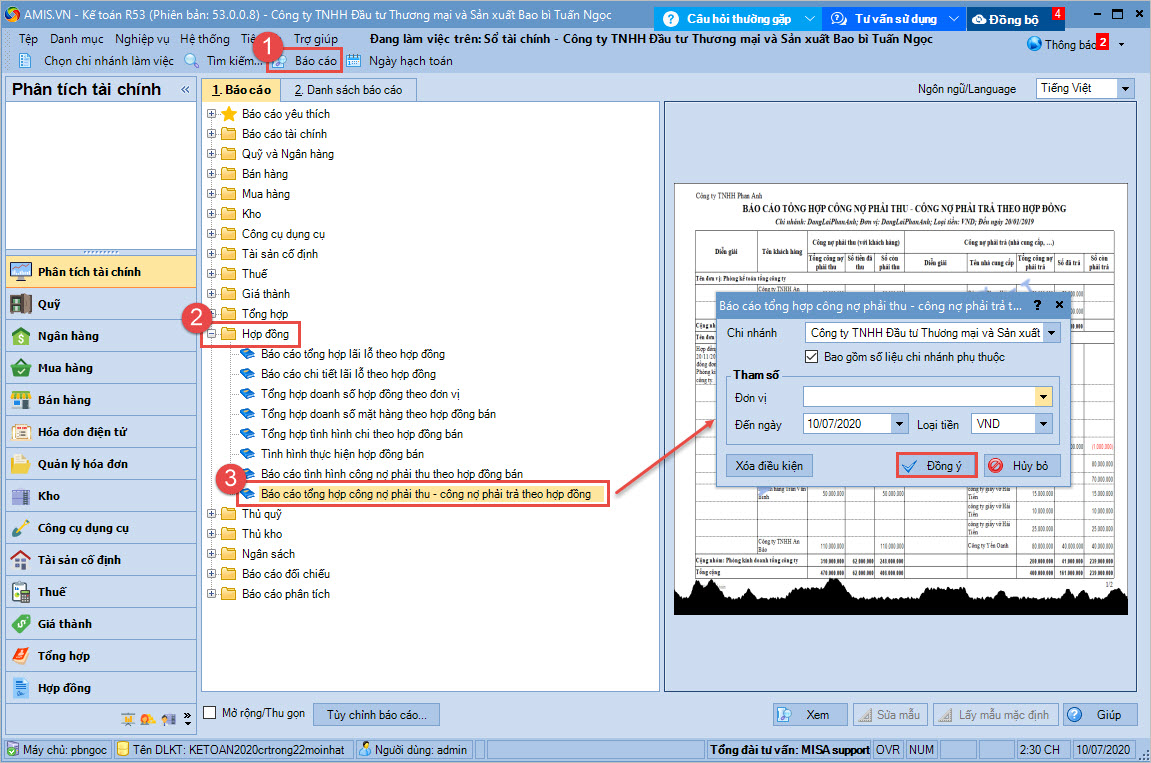Select the Mua hàng cart icon

point(20,368)
